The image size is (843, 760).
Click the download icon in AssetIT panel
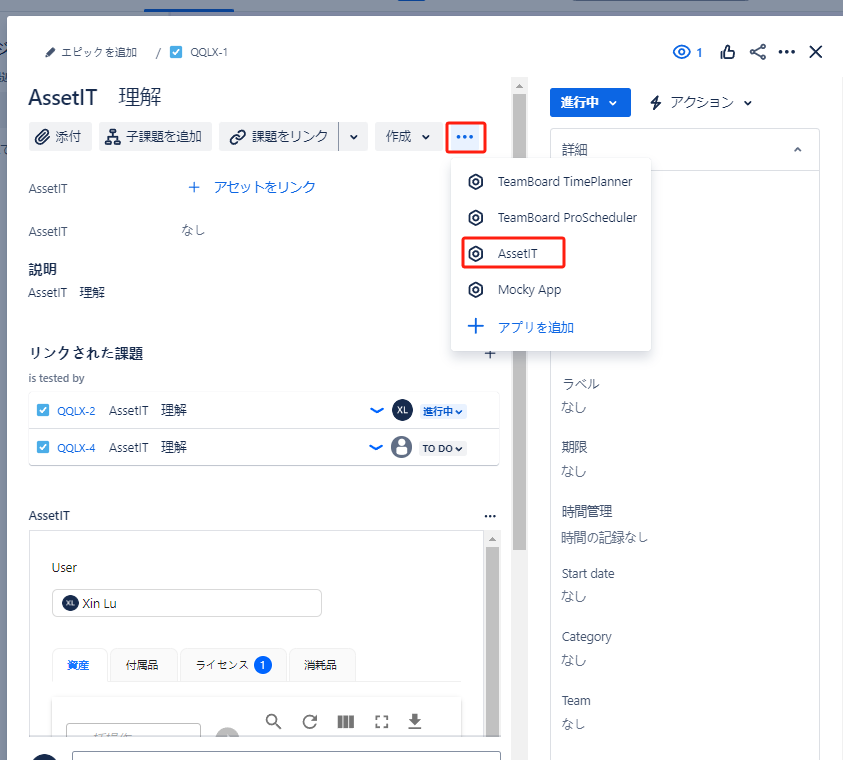pyautogui.click(x=415, y=721)
